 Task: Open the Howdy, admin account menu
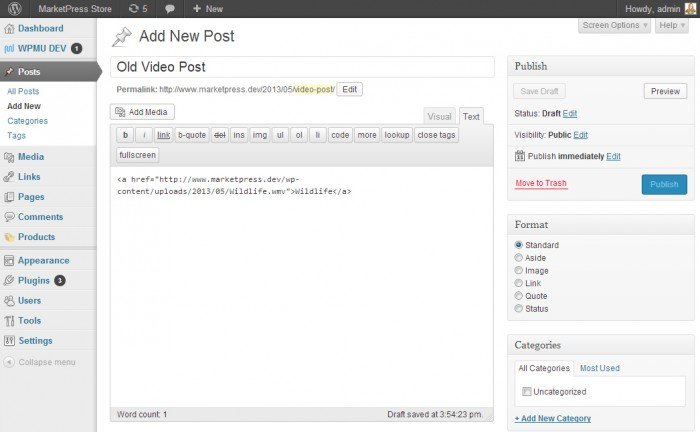pyautogui.click(x=652, y=8)
